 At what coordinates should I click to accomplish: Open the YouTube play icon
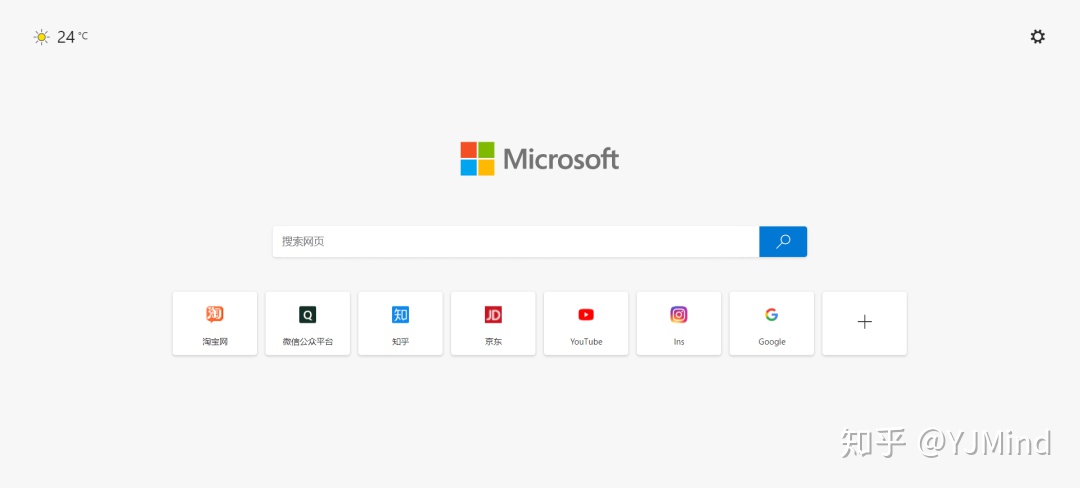[x=586, y=315]
